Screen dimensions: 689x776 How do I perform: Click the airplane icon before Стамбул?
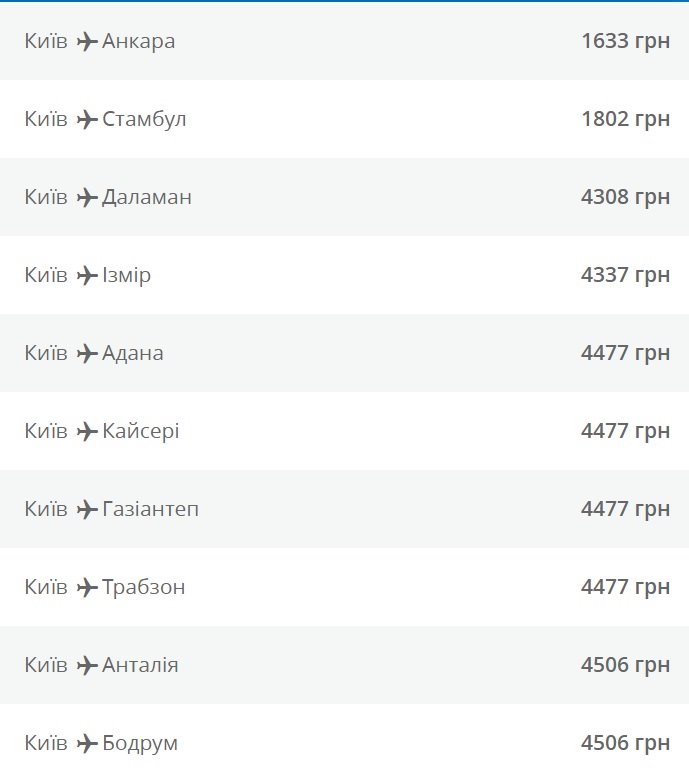pos(87,120)
